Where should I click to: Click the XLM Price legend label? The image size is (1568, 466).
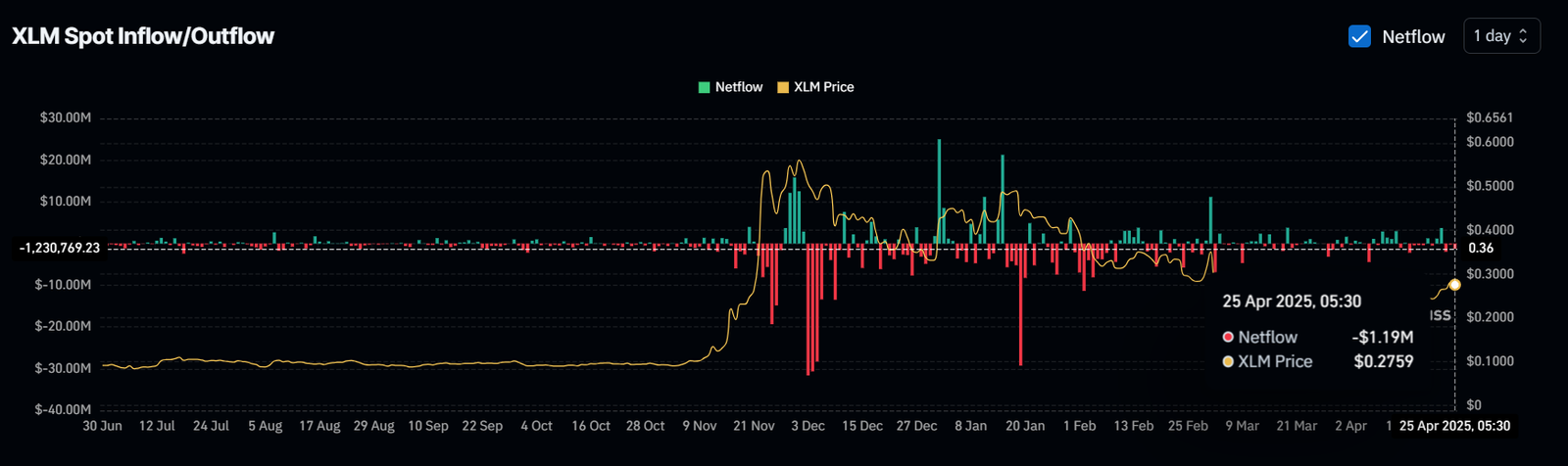824,87
